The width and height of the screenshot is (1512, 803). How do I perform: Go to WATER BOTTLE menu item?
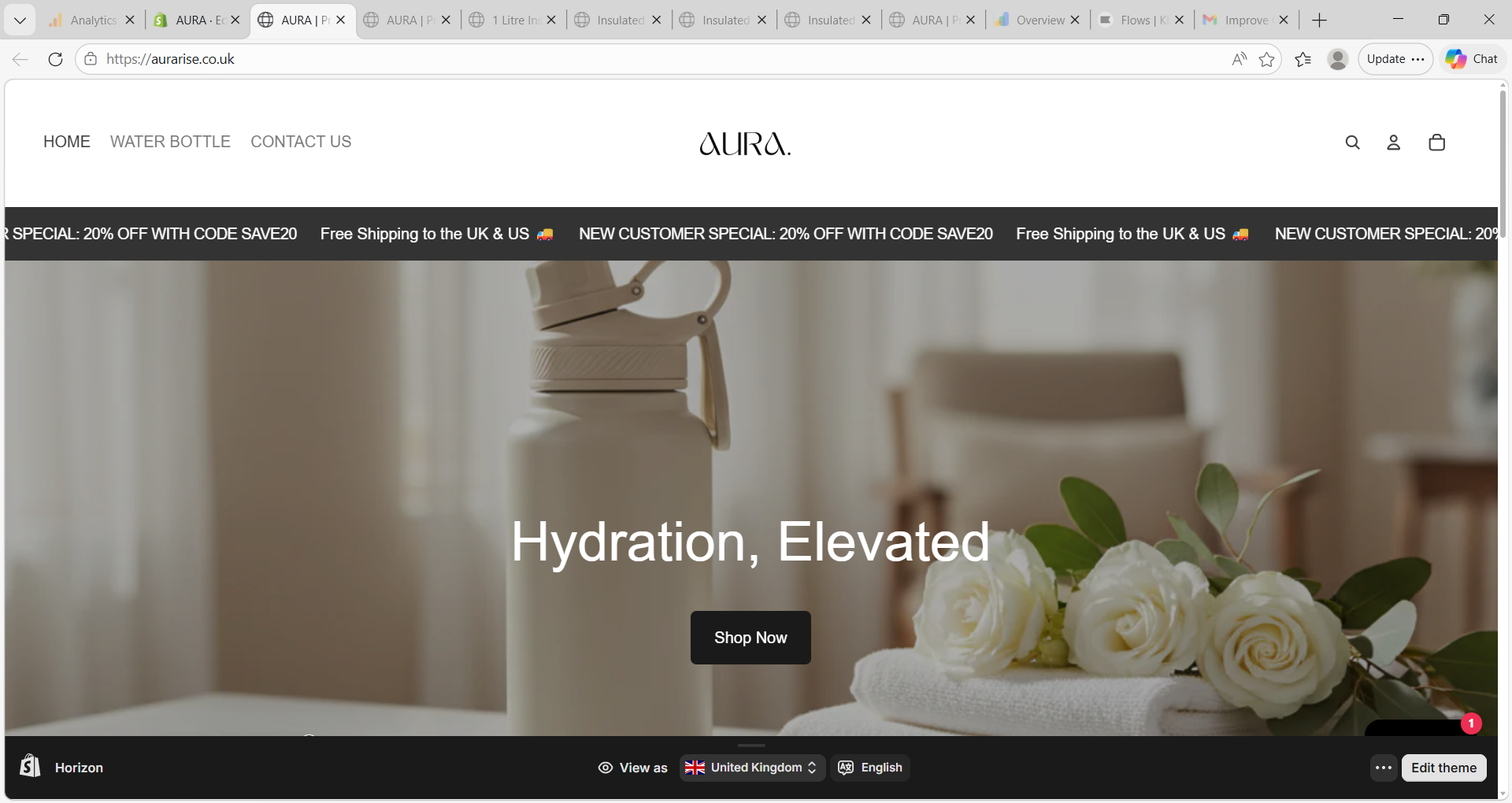(x=170, y=142)
